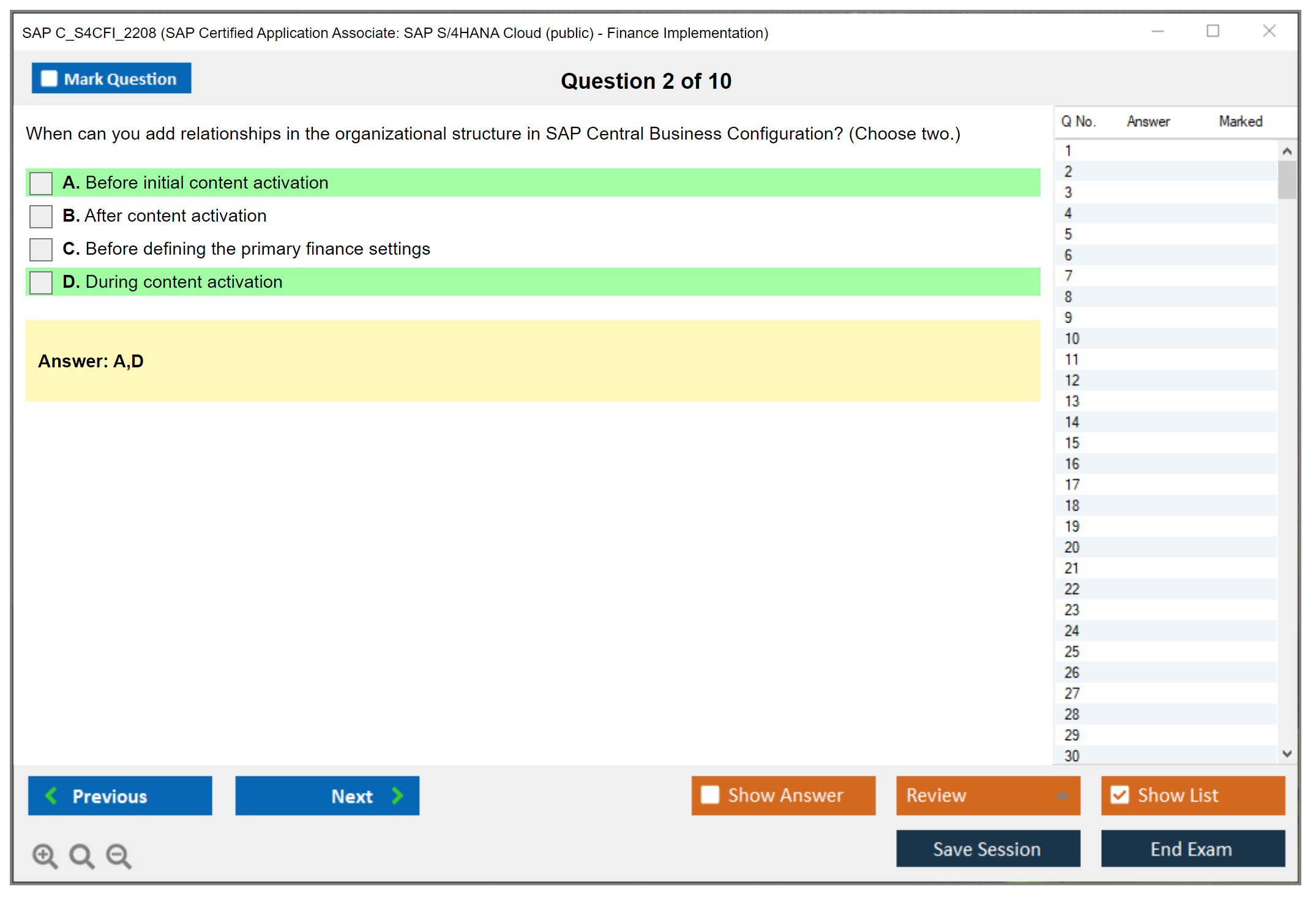Close the exam window
Viewport: 1316px width, 900px height.
click(1269, 31)
